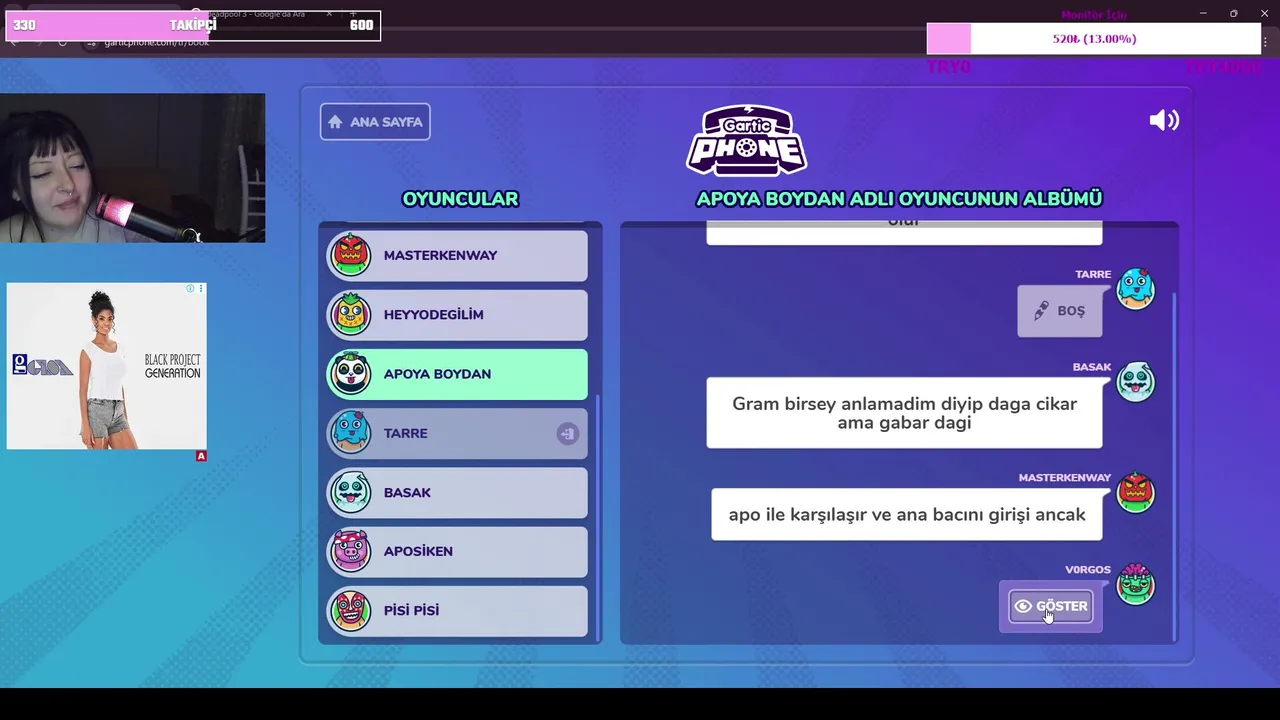The width and height of the screenshot is (1280, 720).
Task: Click V0RGOS's zombie avatar in album
Action: pos(1135,584)
